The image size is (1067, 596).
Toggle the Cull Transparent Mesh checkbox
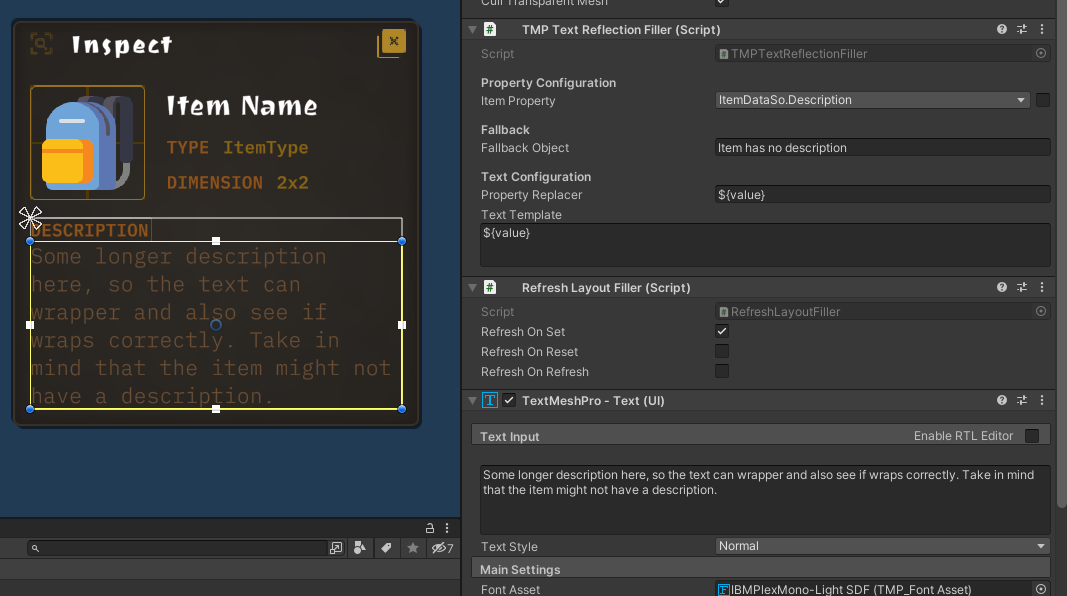pos(721,2)
